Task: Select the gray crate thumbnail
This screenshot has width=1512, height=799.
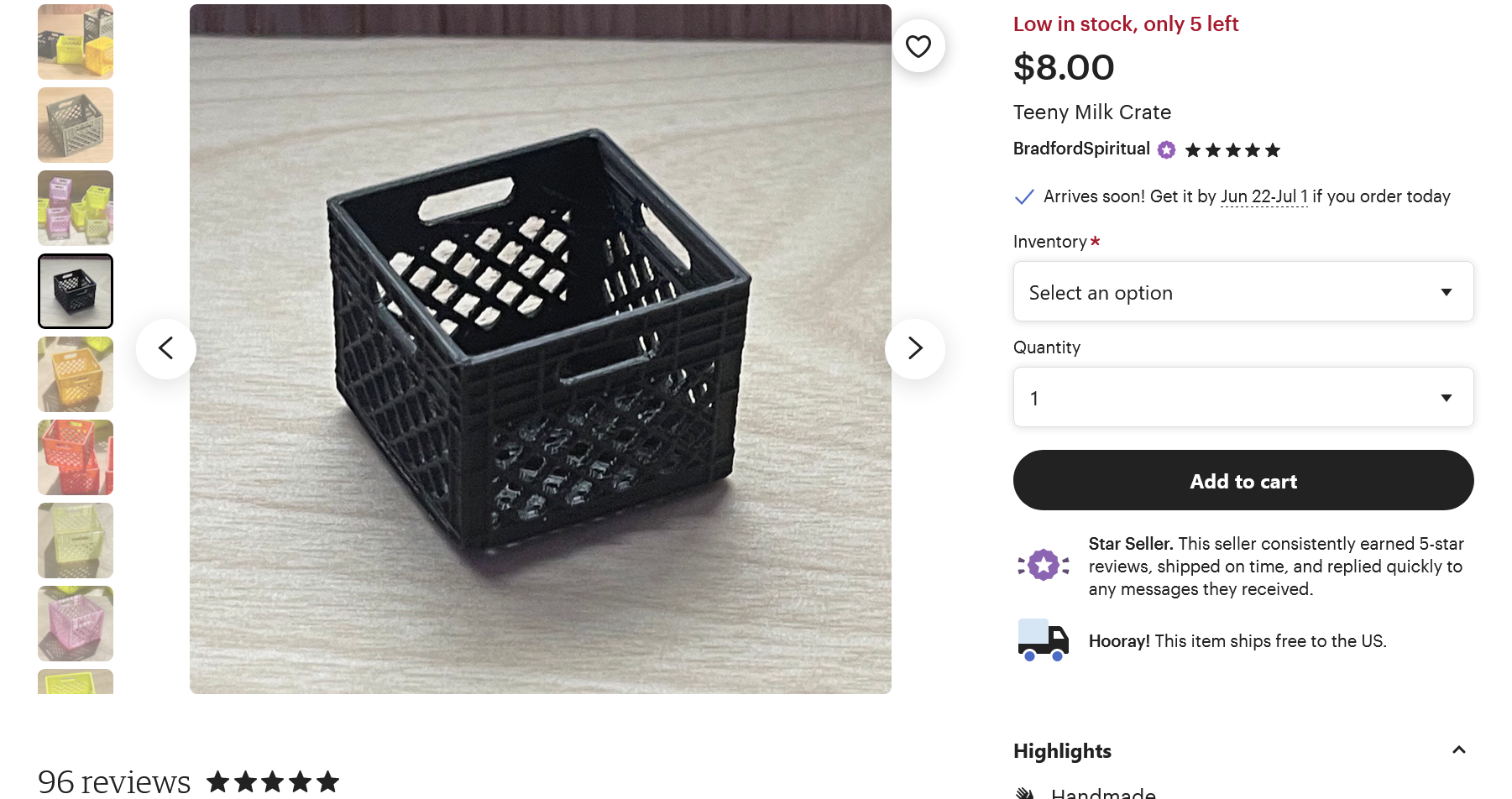Action: [x=76, y=125]
